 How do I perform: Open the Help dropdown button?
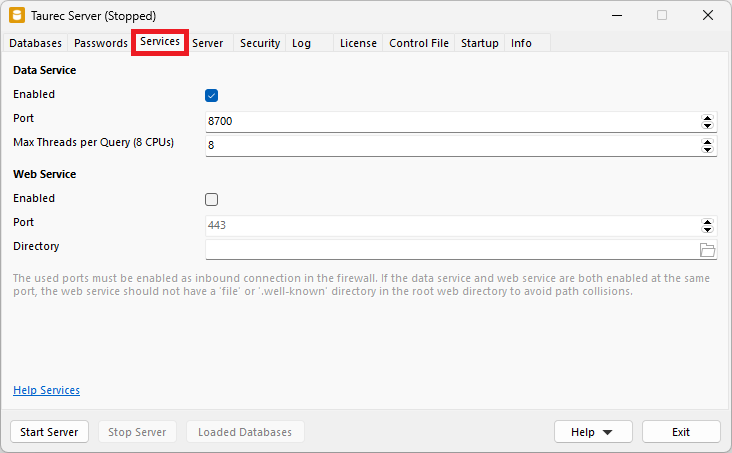593,432
